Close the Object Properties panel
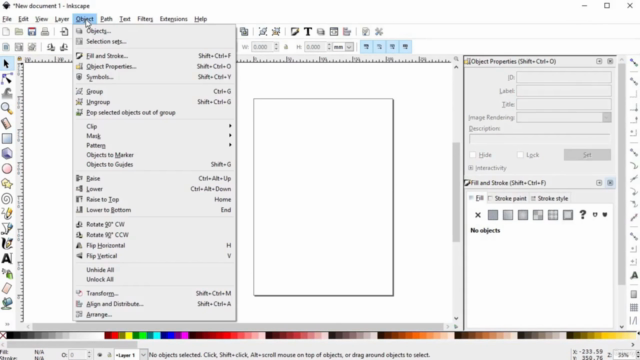The height and width of the screenshot is (360, 640). point(610,61)
